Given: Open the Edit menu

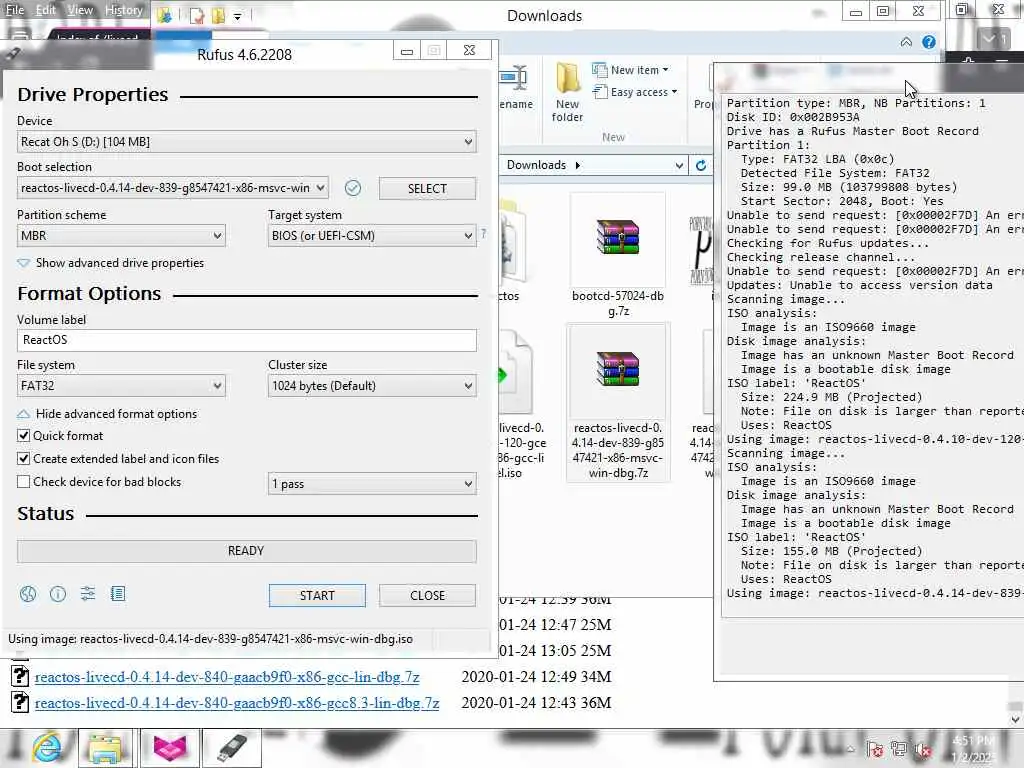Looking at the screenshot, I should pyautogui.click(x=46, y=10).
